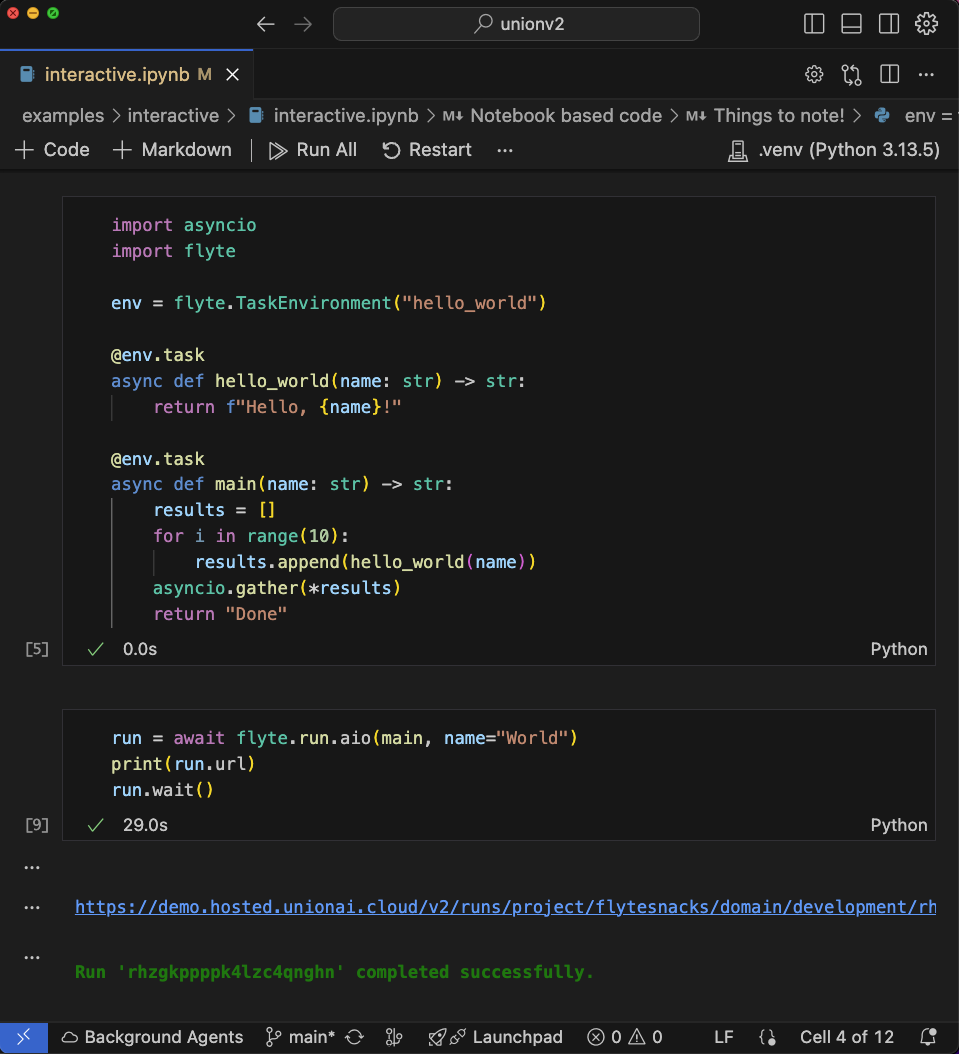Open Background Agents in status bar
The image size is (959, 1054).
[152, 1037]
